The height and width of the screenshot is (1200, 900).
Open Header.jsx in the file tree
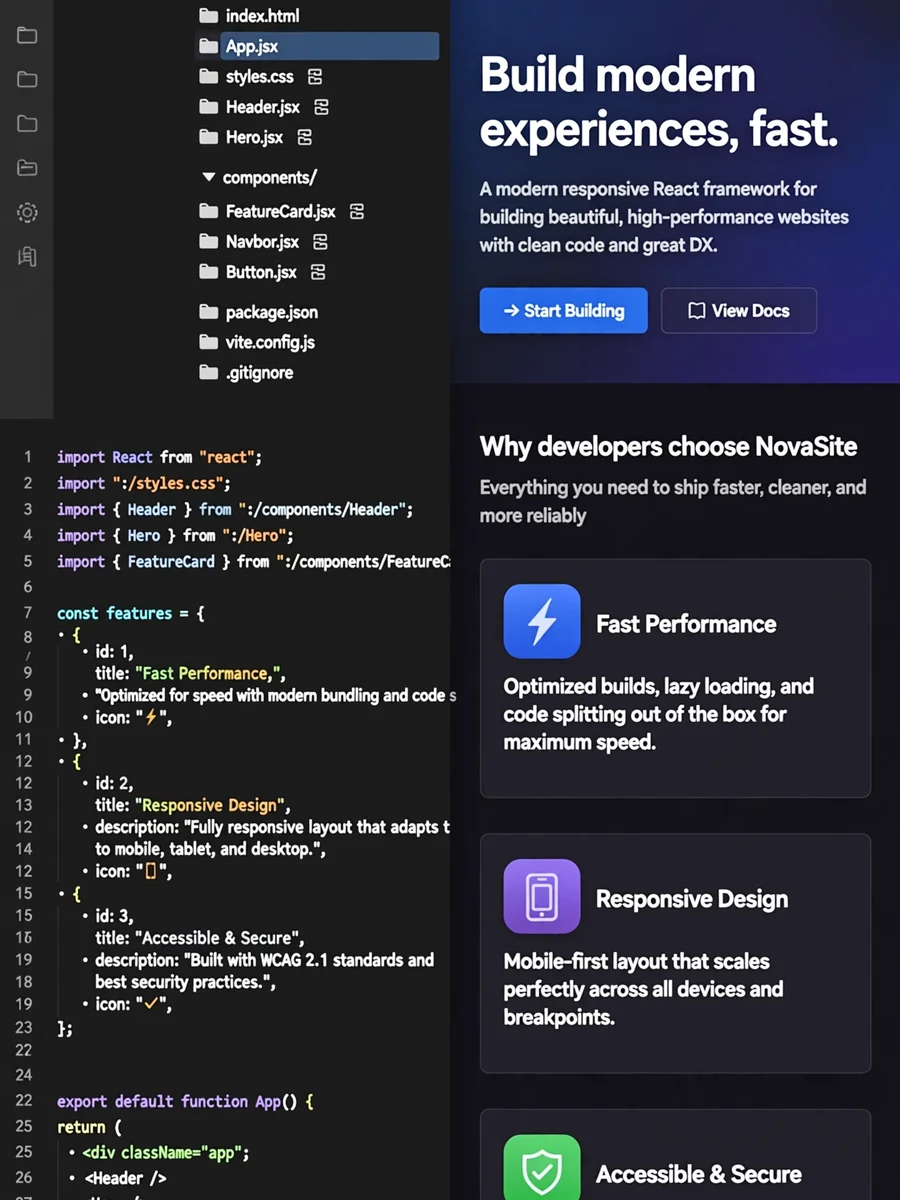tap(263, 107)
